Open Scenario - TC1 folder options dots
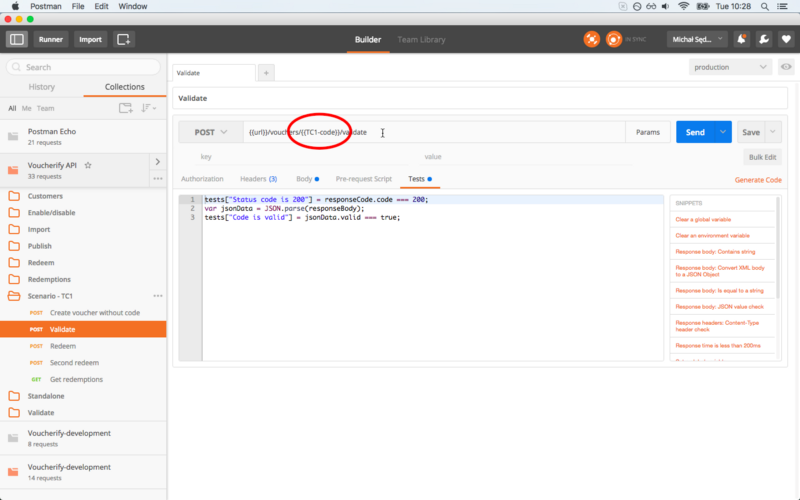 (x=158, y=296)
